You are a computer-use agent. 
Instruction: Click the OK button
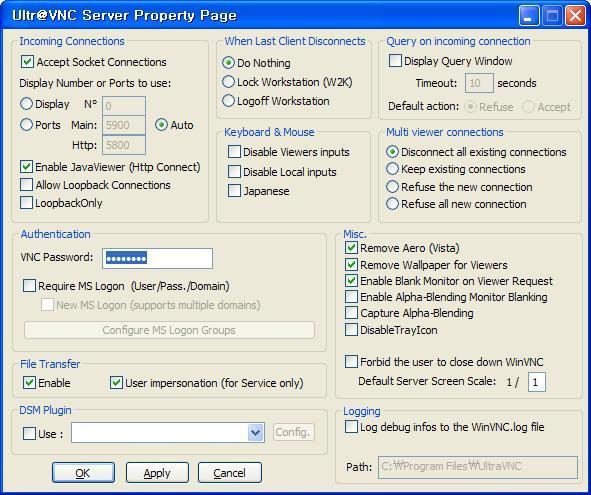83,473
